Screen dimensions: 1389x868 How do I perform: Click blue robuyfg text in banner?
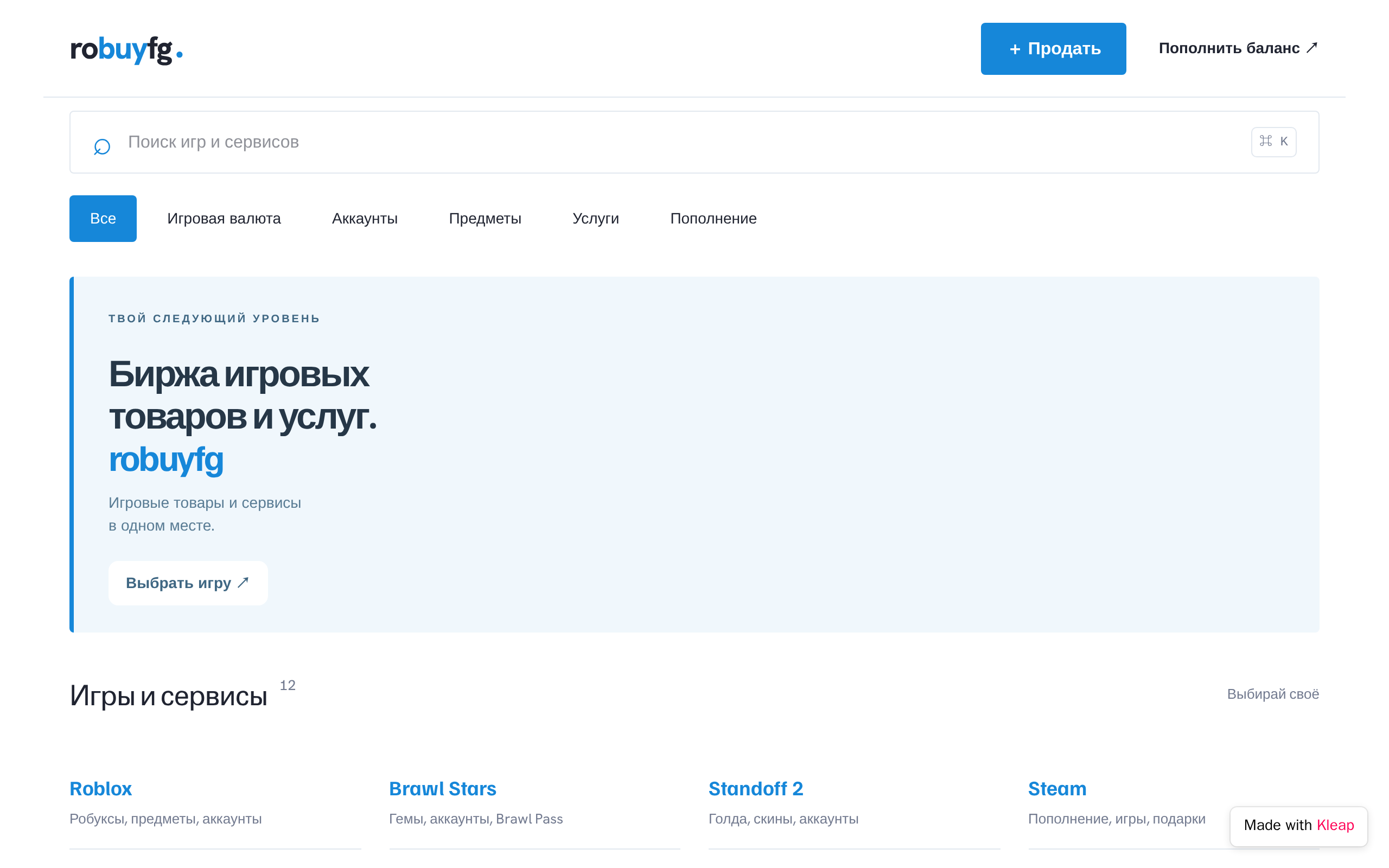(x=166, y=459)
